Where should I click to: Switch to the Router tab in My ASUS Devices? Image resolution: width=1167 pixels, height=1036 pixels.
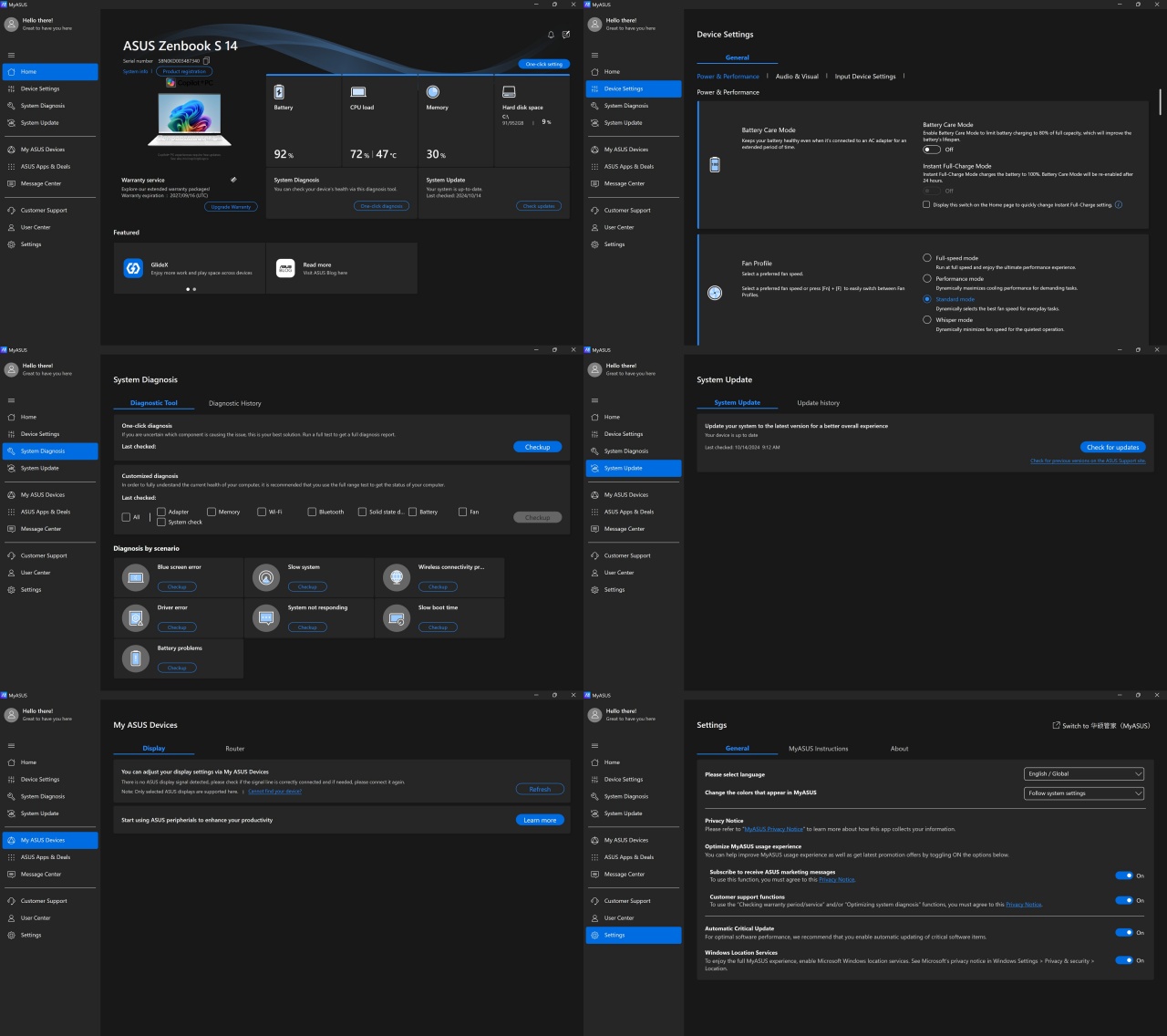click(x=235, y=749)
